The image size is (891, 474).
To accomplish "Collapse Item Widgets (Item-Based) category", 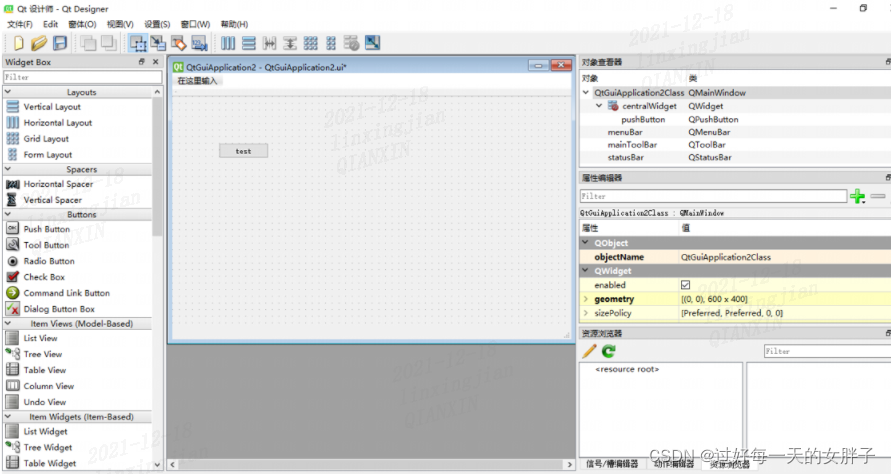I will [8, 417].
